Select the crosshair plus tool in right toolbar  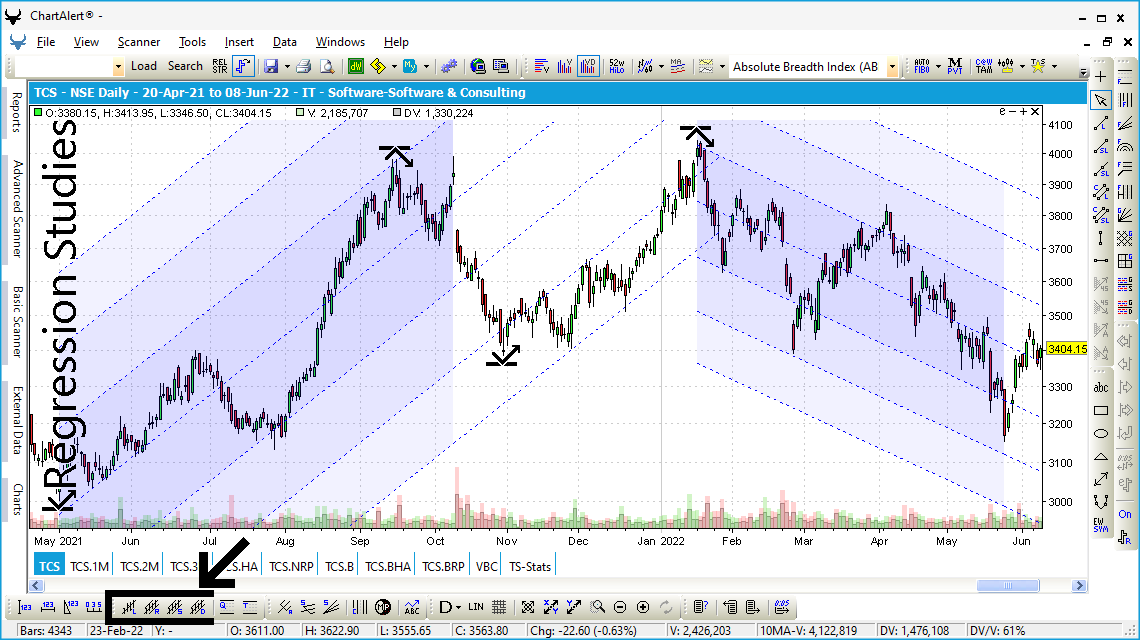pos(1101,77)
